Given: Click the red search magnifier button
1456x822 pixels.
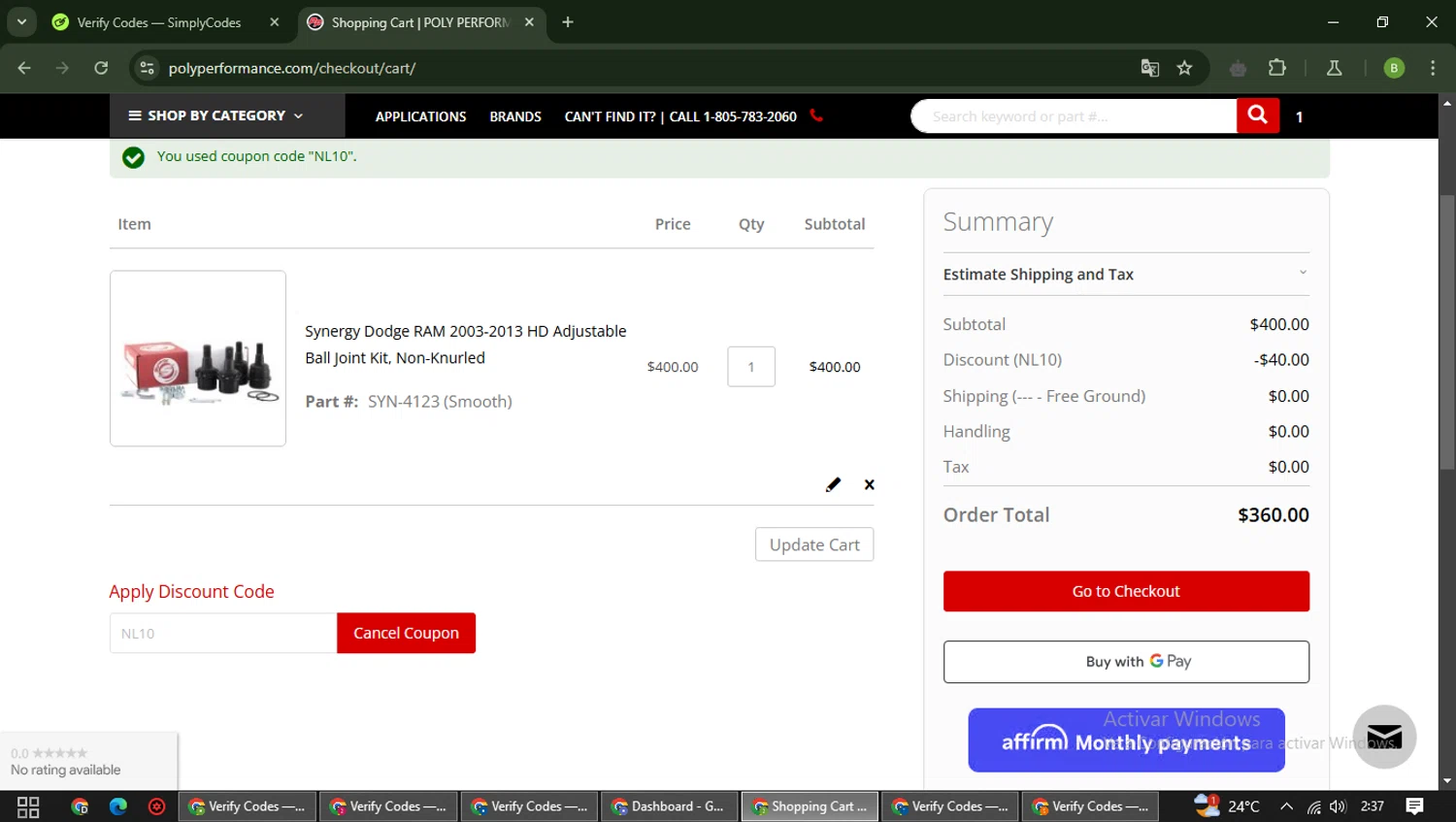Looking at the screenshot, I should [1257, 116].
